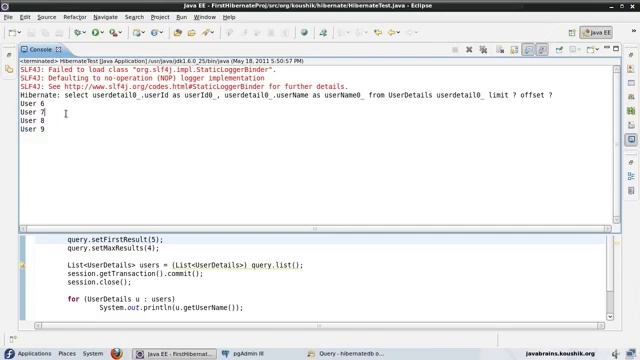Click the Debug toolbar icon
640x360 pixels.
click(x=77, y=33)
